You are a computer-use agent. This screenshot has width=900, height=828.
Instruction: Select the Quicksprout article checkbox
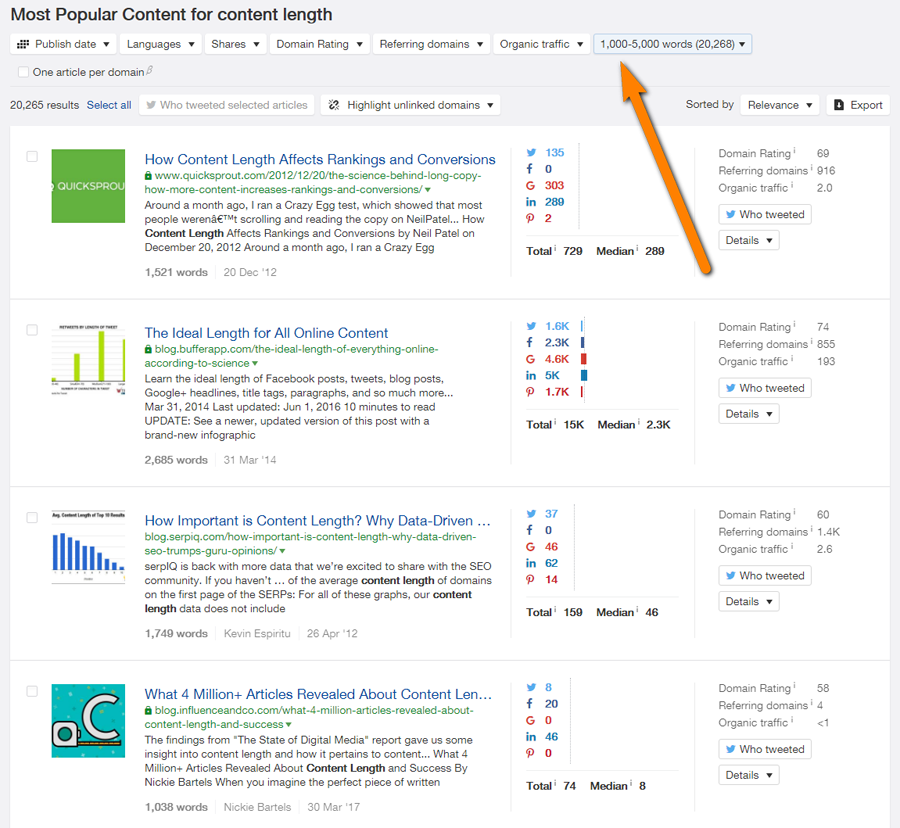(x=32, y=157)
